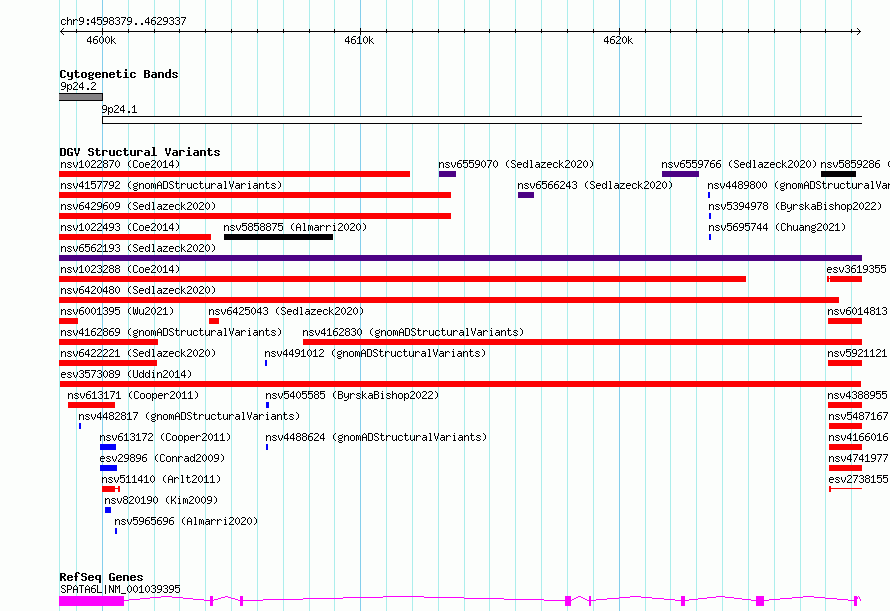This screenshot has width=890, height=611.
Task: Click nsv820190 (Kim2009) label
Action: 161,500
